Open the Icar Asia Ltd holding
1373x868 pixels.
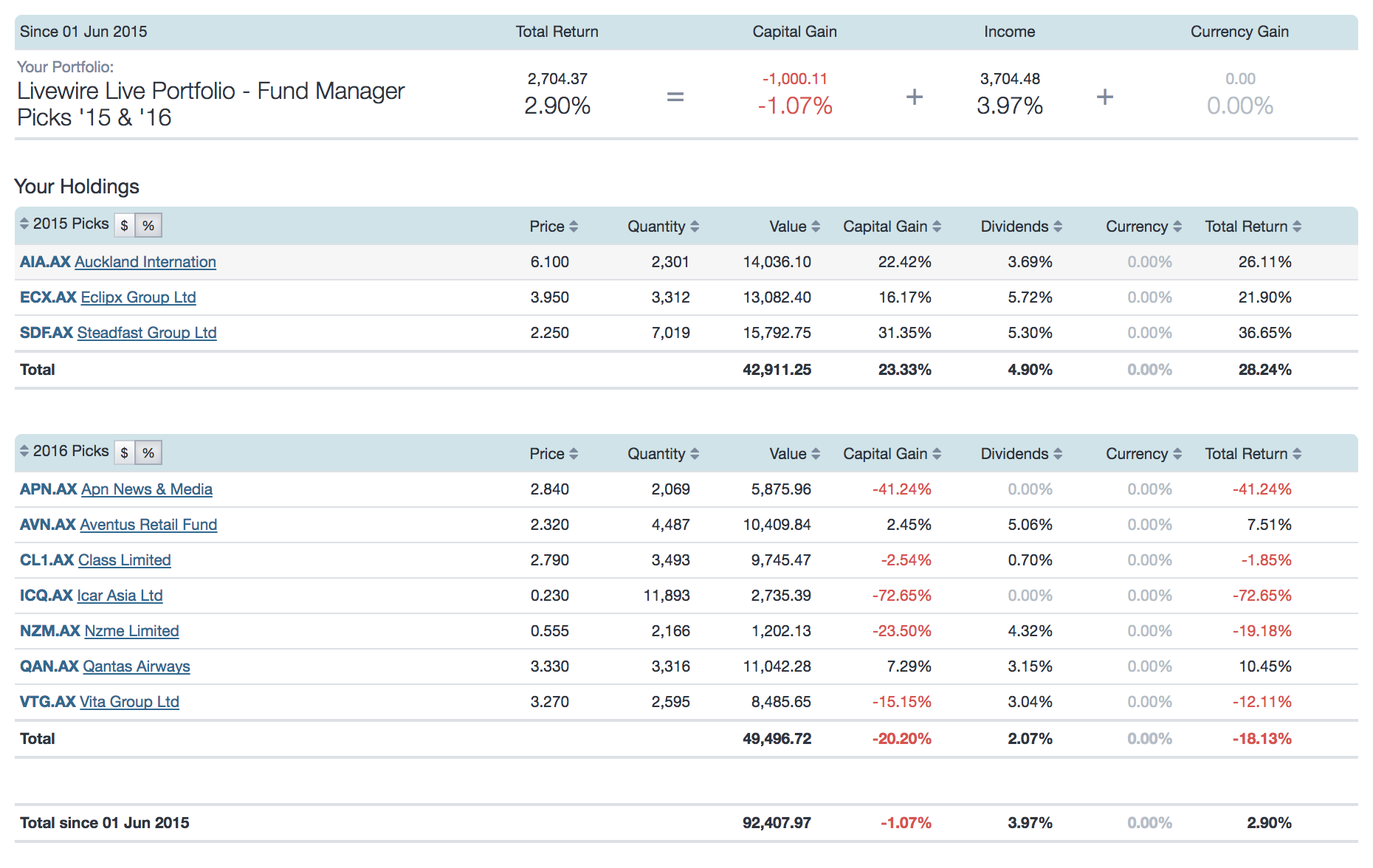pyautogui.click(x=120, y=596)
